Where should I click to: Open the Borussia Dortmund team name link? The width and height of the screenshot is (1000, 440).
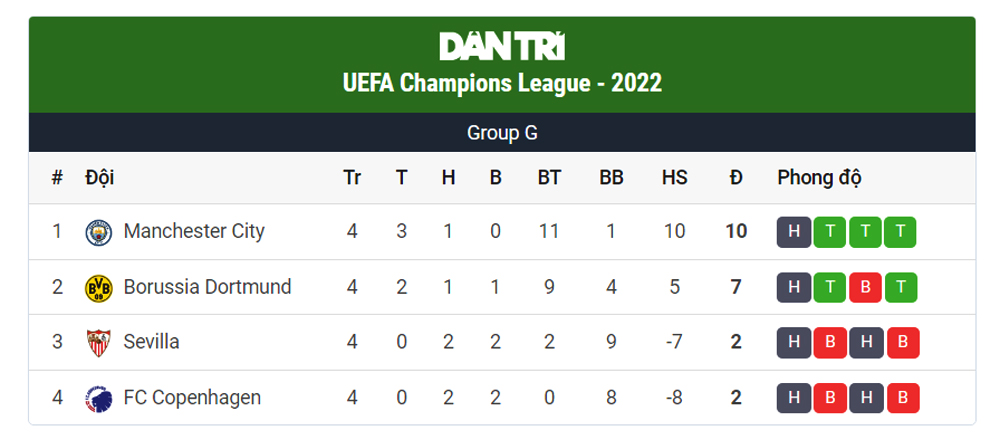point(207,288)
